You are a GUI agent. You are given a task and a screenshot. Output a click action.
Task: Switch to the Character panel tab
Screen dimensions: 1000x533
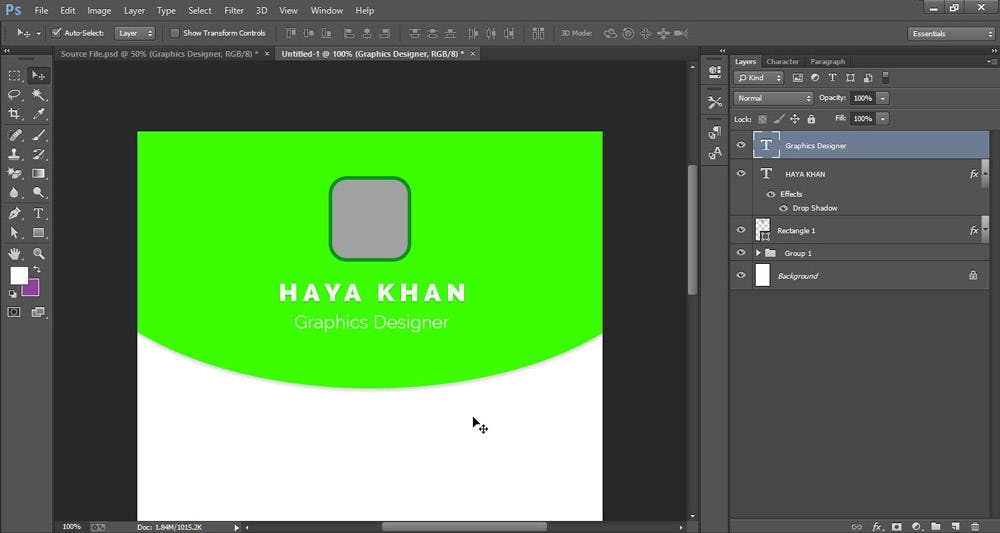[x=782, y=62]
